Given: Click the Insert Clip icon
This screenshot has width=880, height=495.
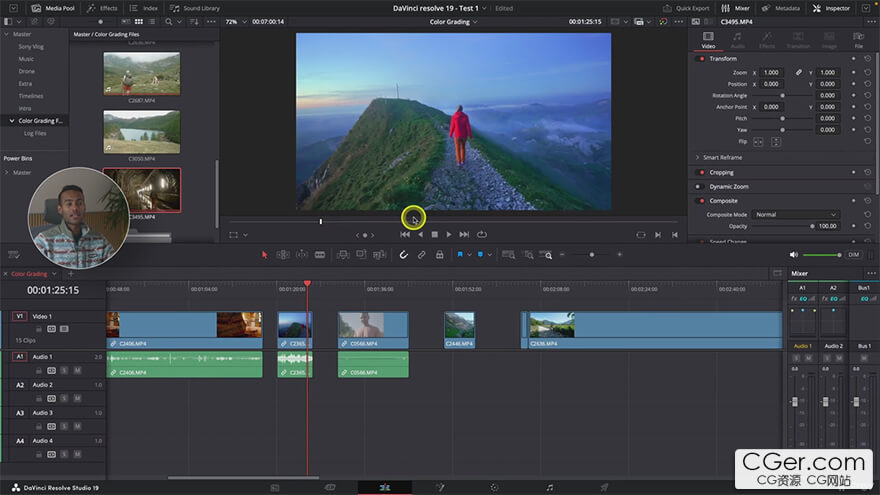Looking at the screenshot, I should (342, 255).
